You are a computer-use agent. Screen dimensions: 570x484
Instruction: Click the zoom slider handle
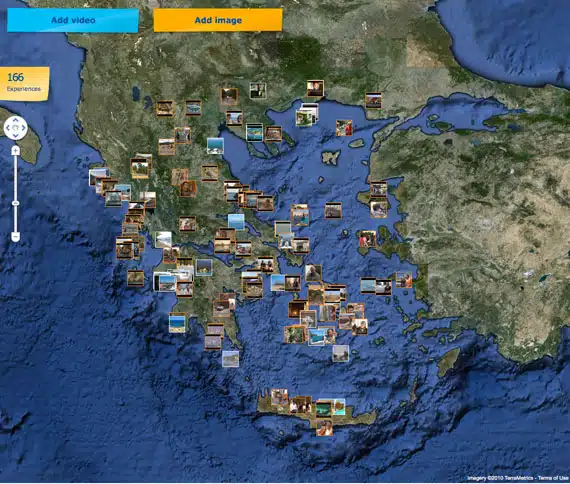click(x=15, y=203)
